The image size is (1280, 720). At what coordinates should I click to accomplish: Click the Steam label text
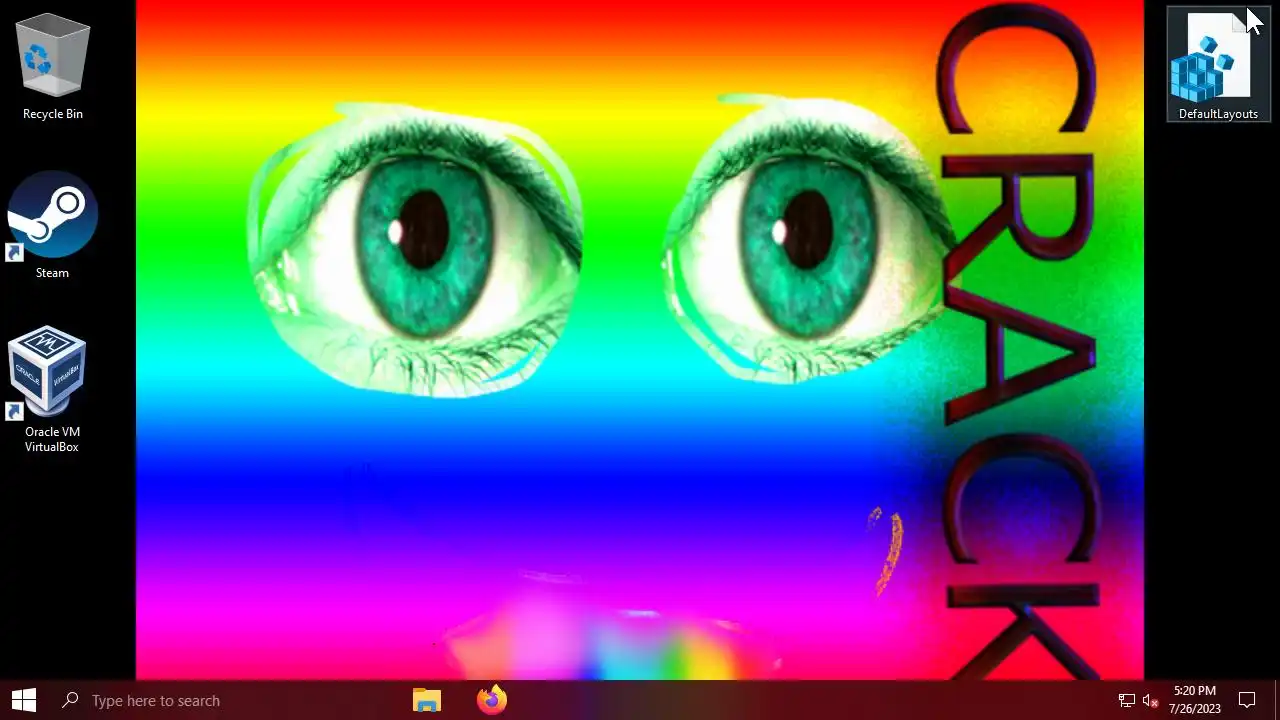(x=52, y=273)
